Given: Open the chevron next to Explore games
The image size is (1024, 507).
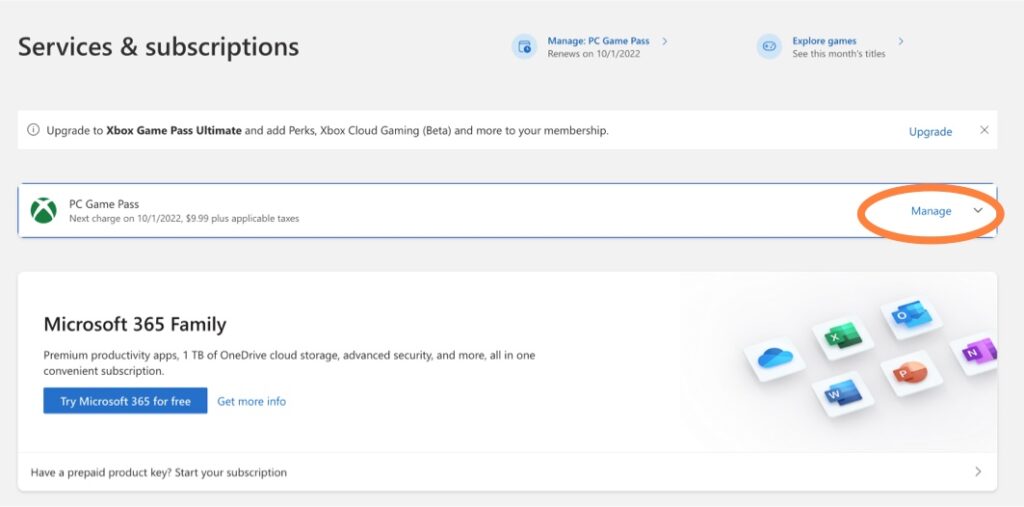Looking at the screenshot, I should tap(901, 41).
